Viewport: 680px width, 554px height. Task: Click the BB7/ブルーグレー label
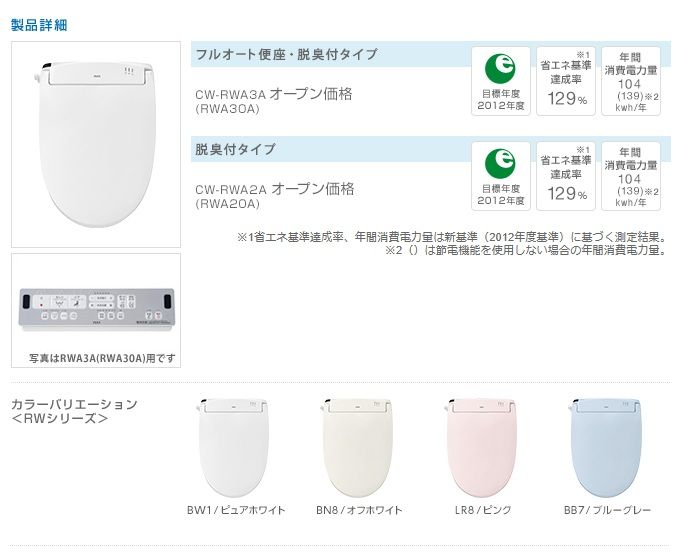click(x=606, y=510)
